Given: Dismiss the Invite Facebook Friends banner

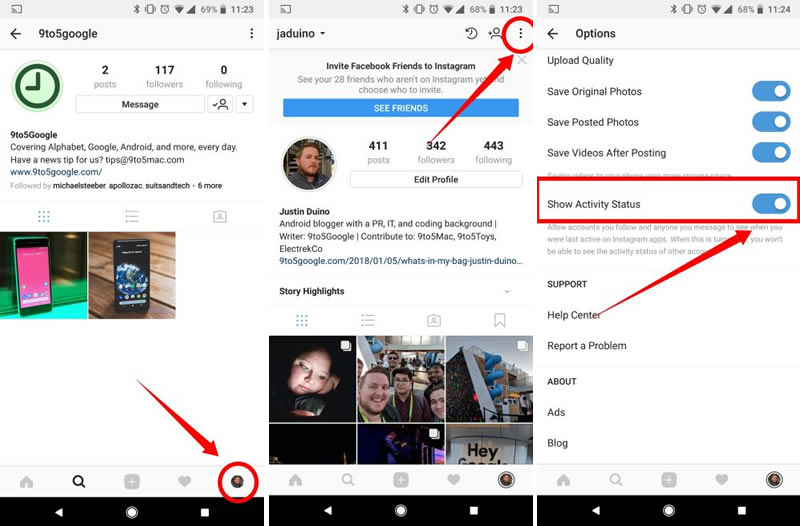Looking at the screenshot, I should (521, 61).
